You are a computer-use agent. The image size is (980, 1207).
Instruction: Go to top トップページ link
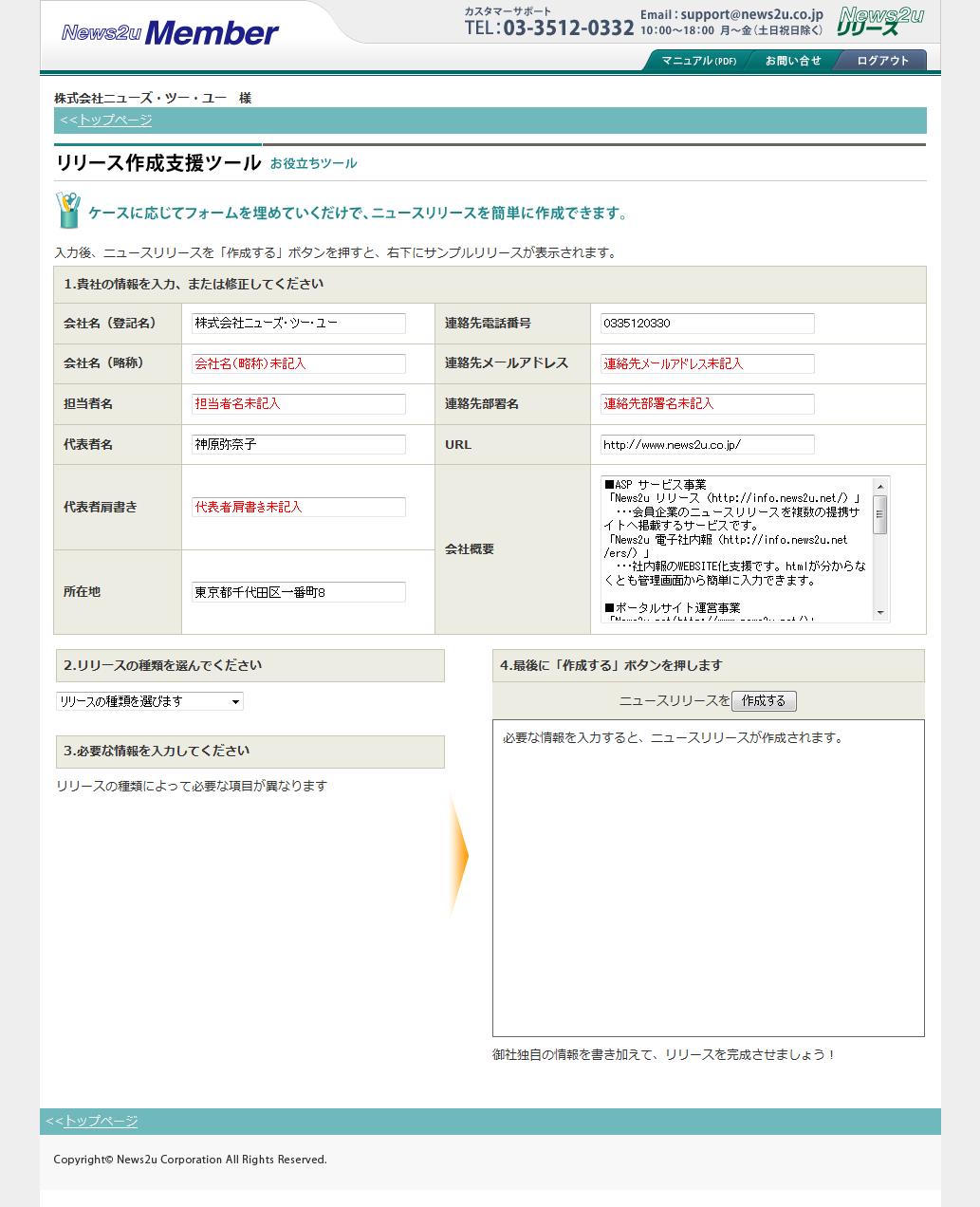tap(114, 120)
